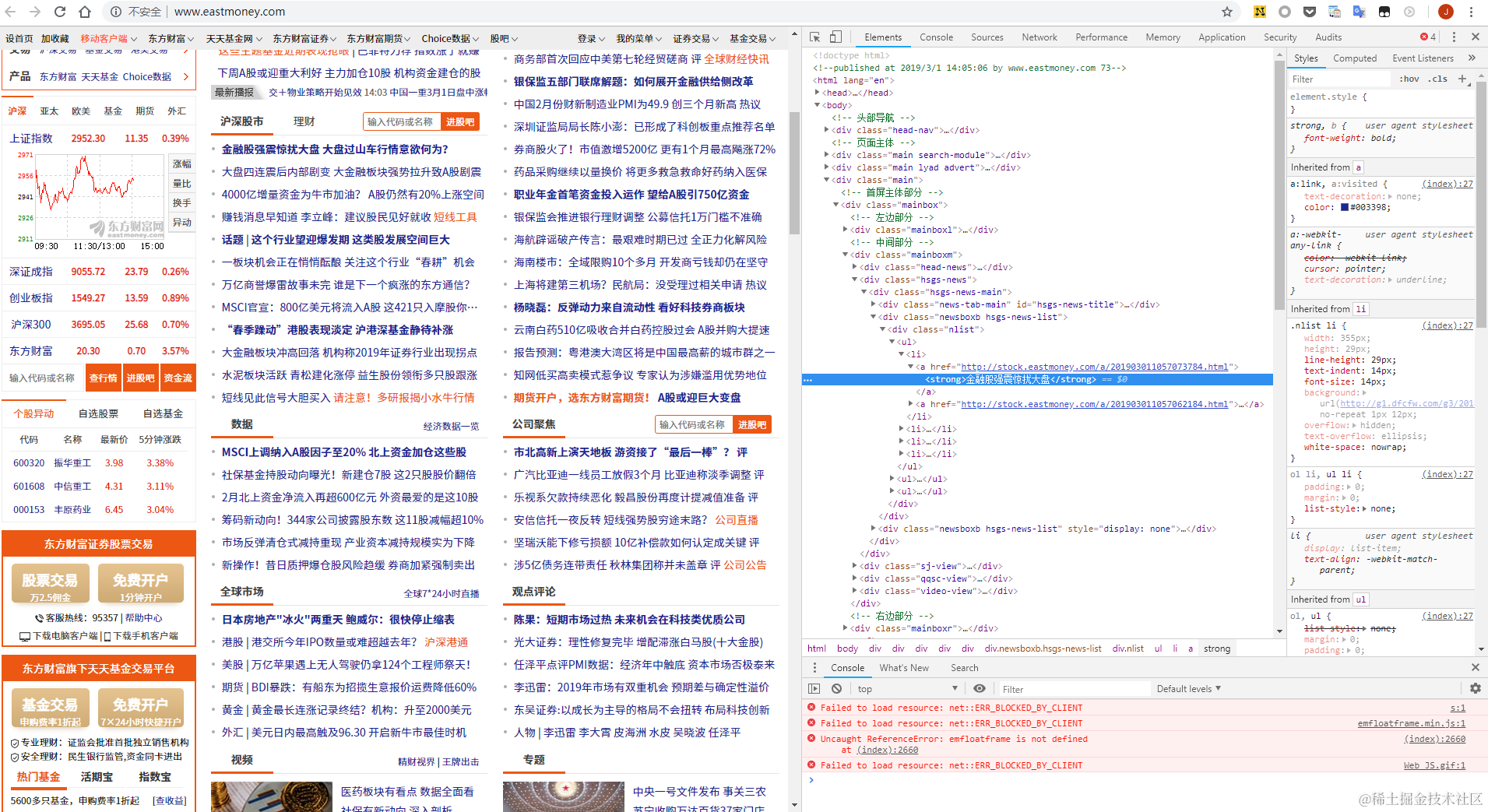Expand the main search-module div

pyautogui.click(x=826, y=155)
